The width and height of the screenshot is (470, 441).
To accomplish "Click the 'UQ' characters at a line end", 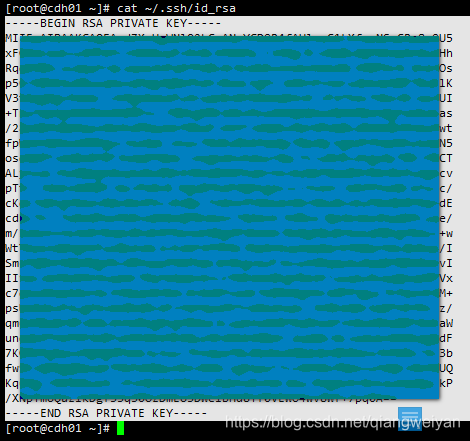I will pyautogui.click(x=446, y=368).
